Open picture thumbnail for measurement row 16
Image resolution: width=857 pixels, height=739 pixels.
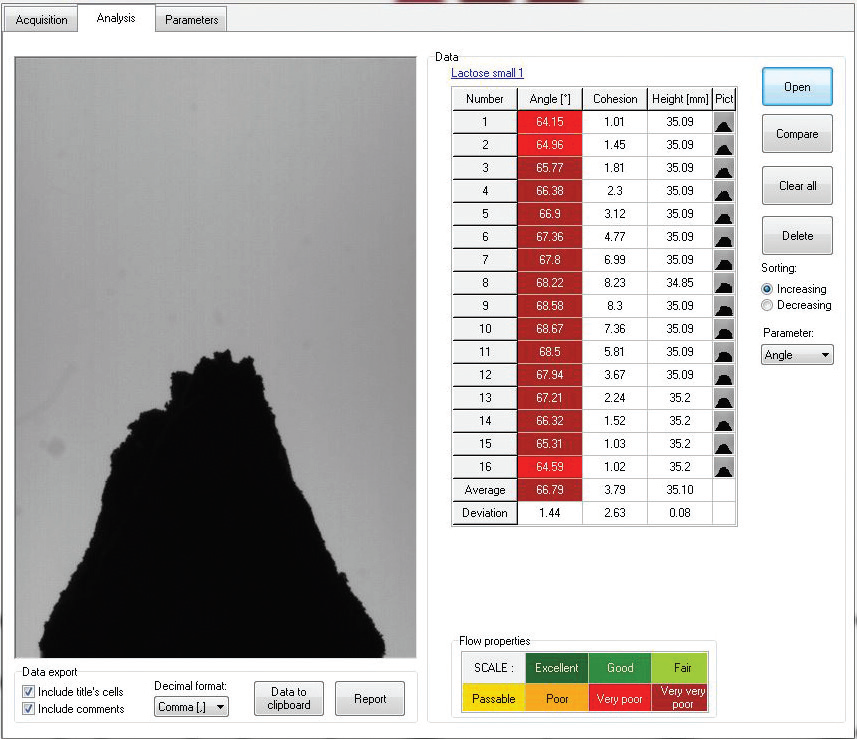click(x=724, y=466)
